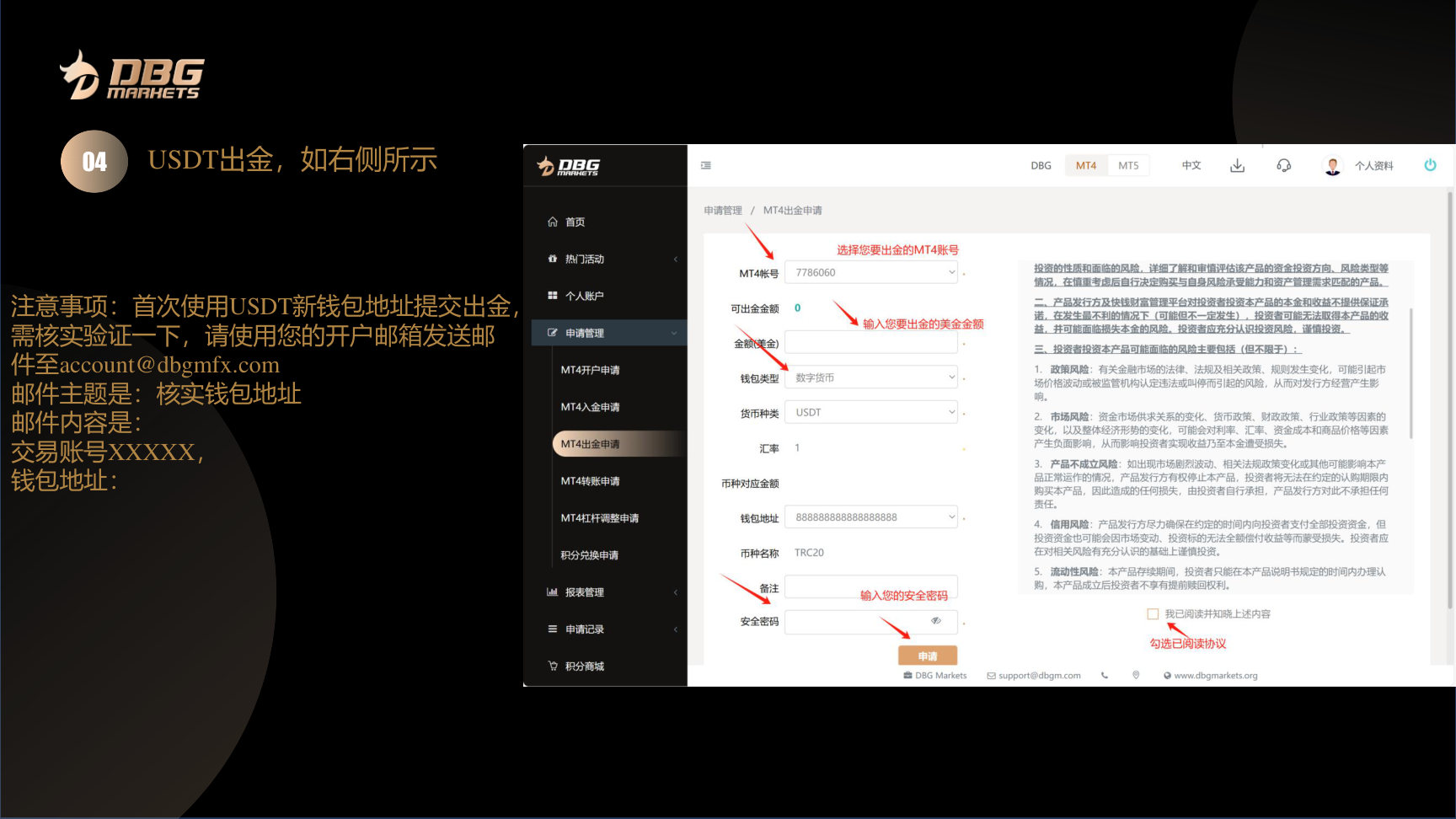This screenshot has height=819, width=1456.
Task: Open the 个人资料 profile link
Action: point(1373,166)
